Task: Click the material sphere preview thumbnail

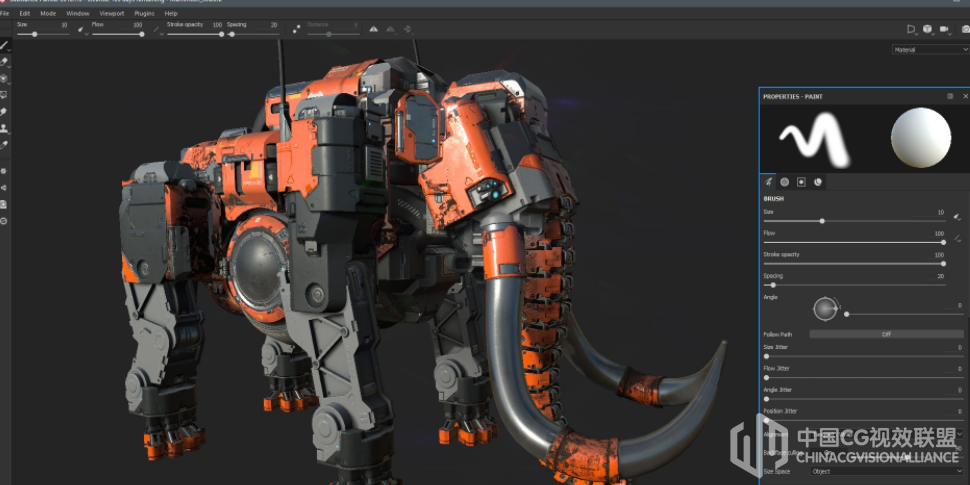Action: pos(921,137)
